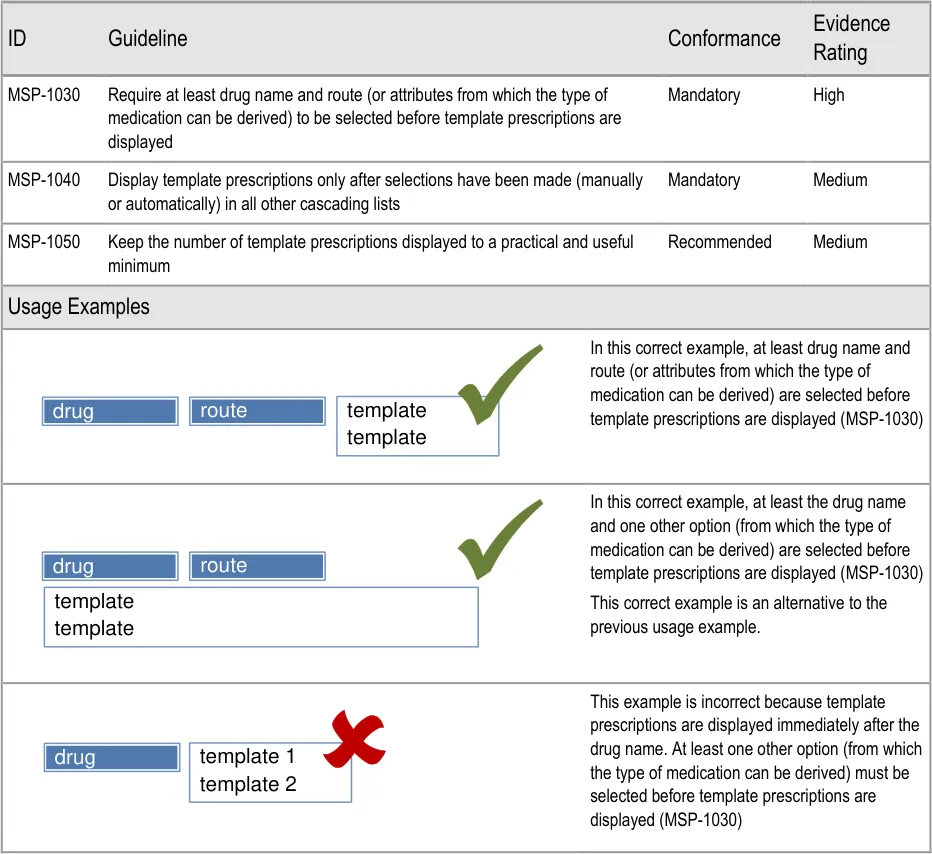This screenshot has width=932, height=854.
Task: Click the Usage Examples section header
Action: pyautogui.click(x=79, y=307)
